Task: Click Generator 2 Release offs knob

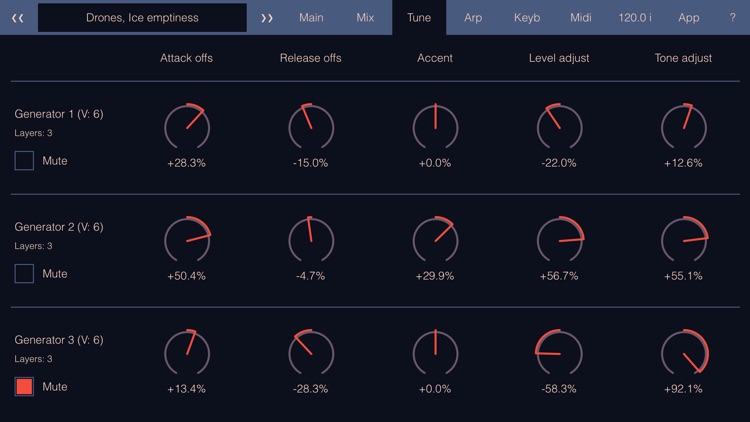Action: pyautogui.click(x=311, y=240)
